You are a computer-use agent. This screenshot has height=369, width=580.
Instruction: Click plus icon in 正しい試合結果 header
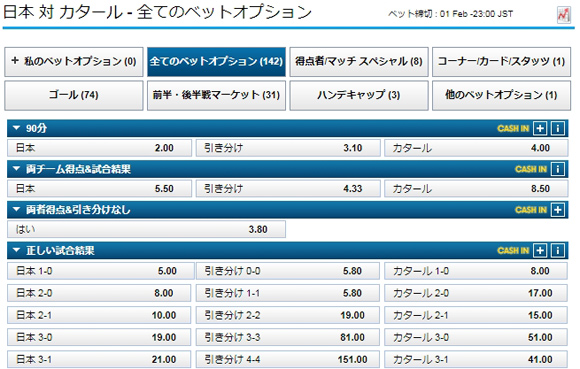(540, 250)
